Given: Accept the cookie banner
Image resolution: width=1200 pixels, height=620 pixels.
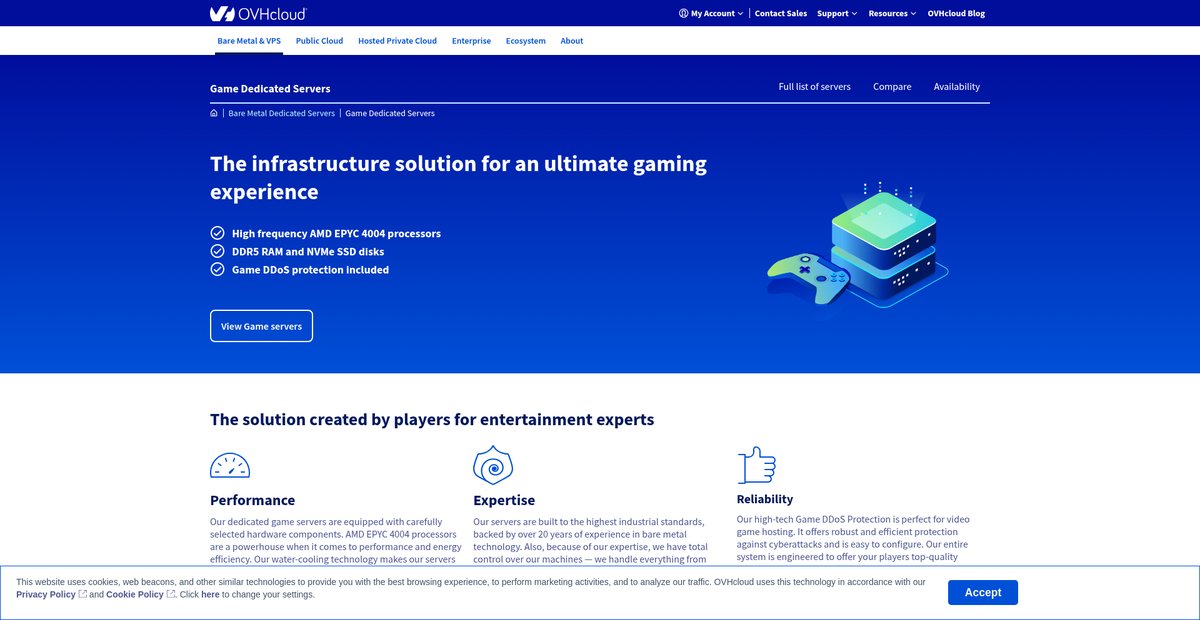Looking at the screenshot, I should point(983,592).
